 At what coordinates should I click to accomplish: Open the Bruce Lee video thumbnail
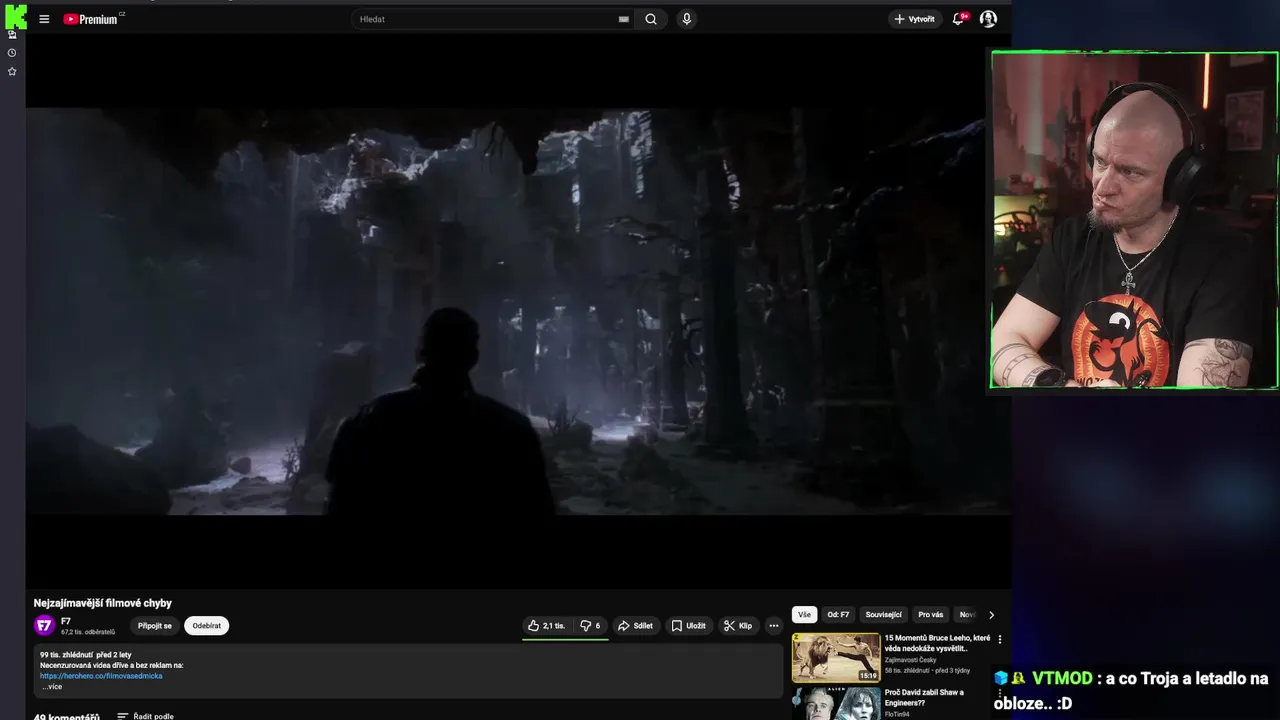836,658
